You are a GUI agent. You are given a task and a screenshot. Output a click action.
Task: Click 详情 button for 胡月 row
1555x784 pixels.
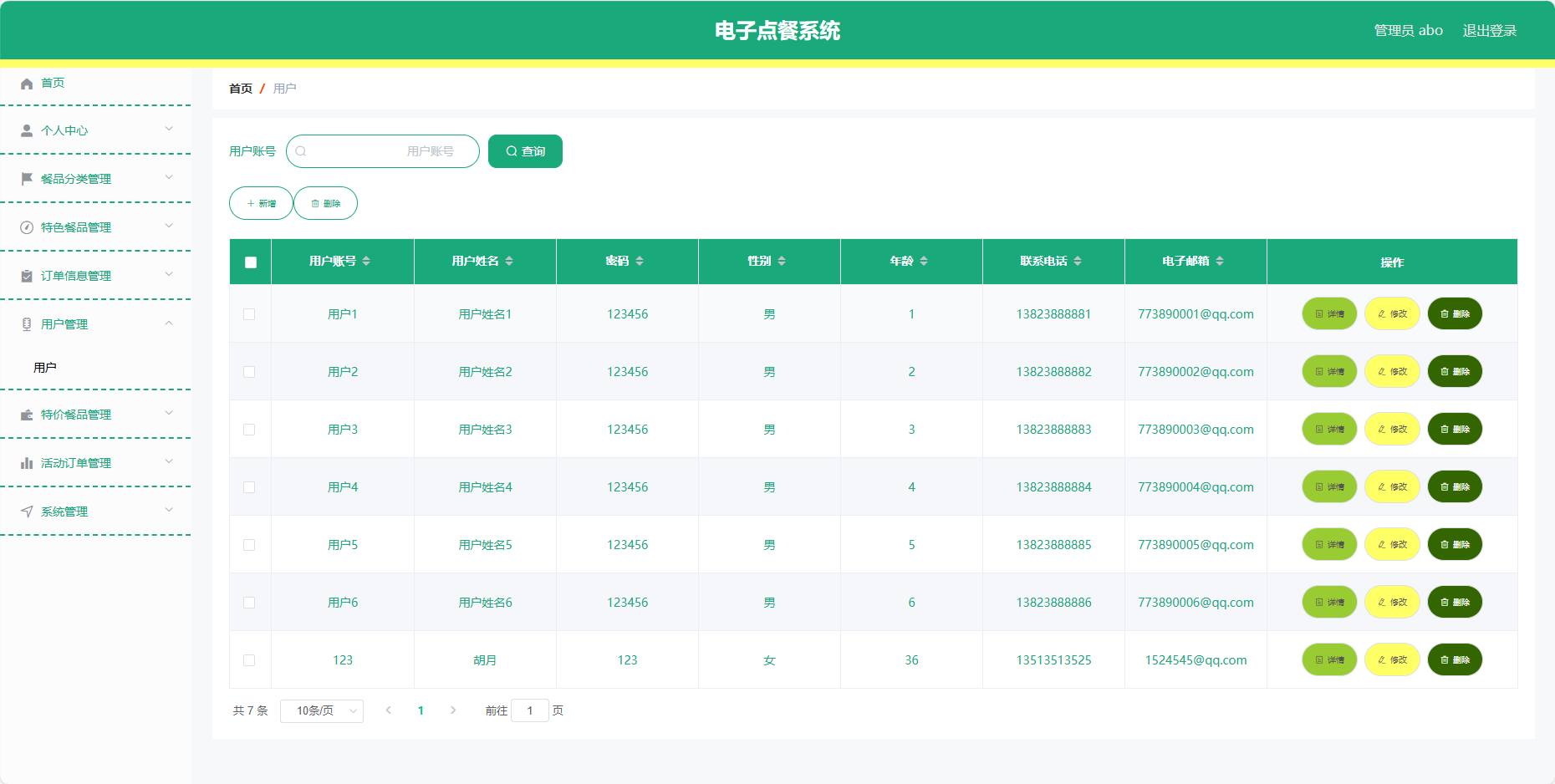pos(1329,660)
